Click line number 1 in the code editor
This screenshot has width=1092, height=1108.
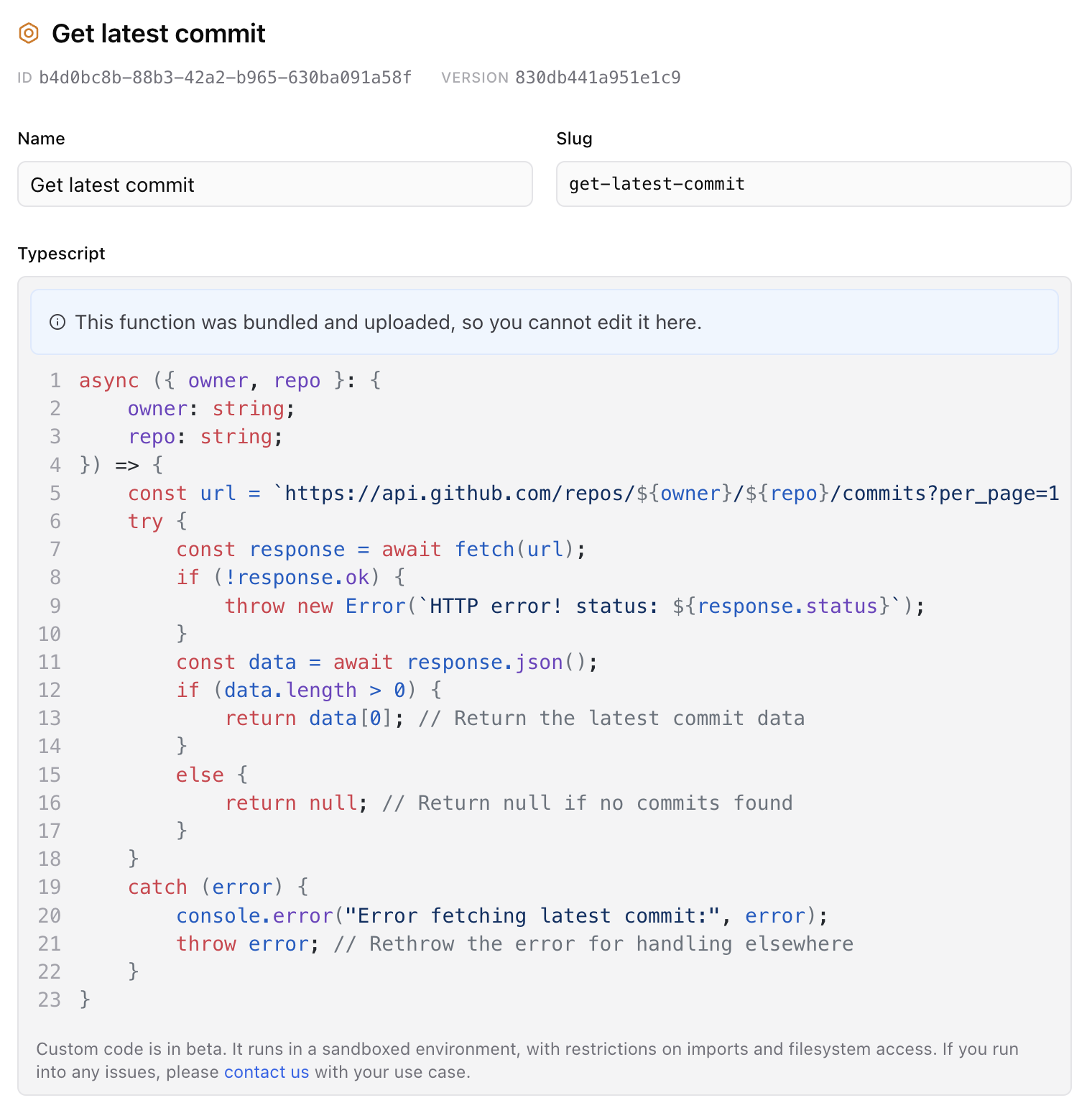pos(55,380)
